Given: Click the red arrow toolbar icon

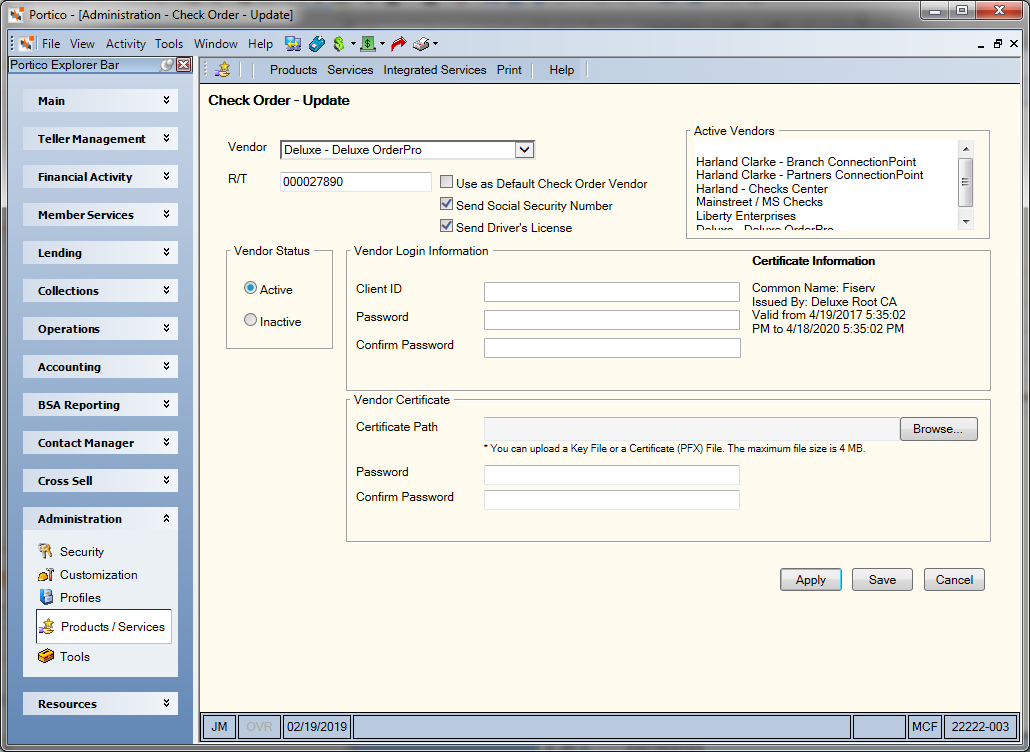Looking at the screenshot, I should (398, 44).
